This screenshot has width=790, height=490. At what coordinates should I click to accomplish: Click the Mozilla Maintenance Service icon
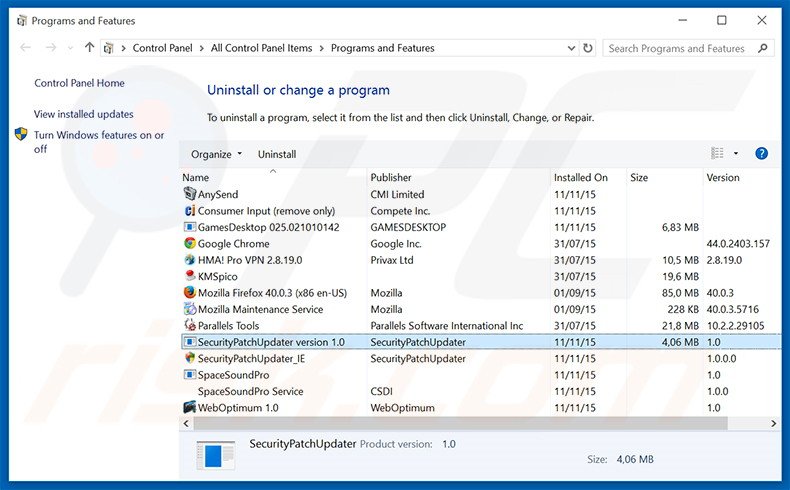[189, 309]
